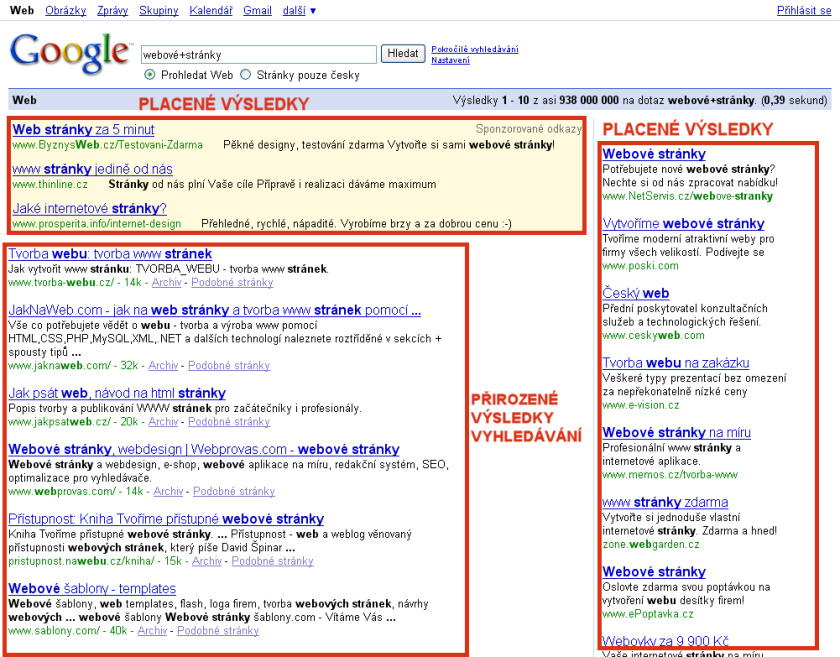Focus the search field containing webové+stránky

(259, 55)
